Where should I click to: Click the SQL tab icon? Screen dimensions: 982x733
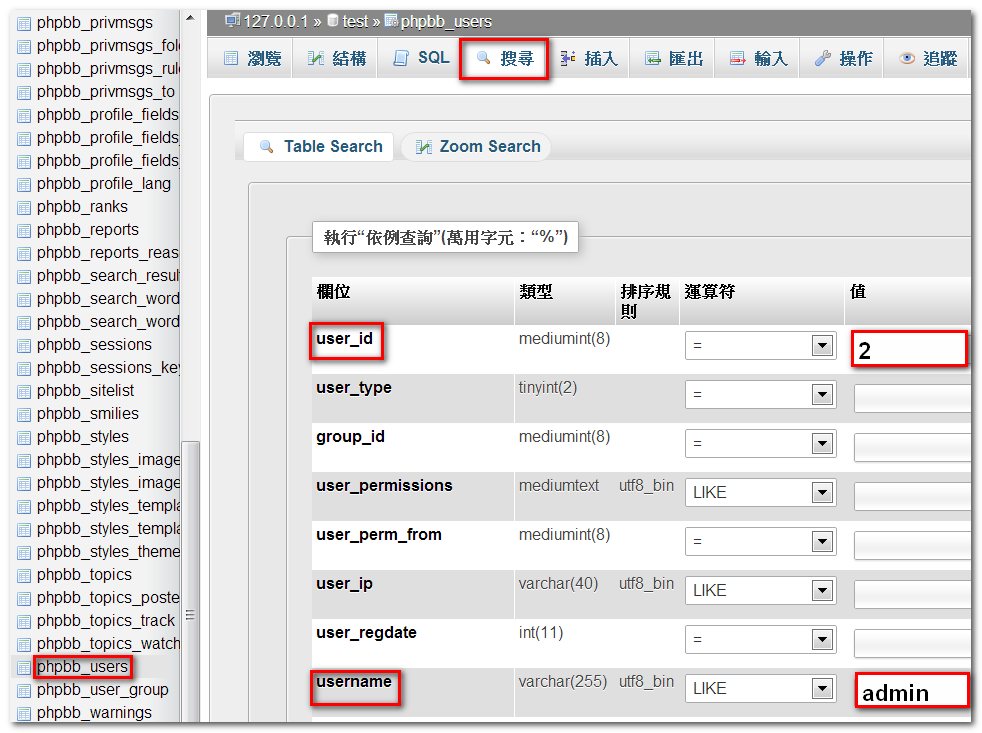pos(402,59)
